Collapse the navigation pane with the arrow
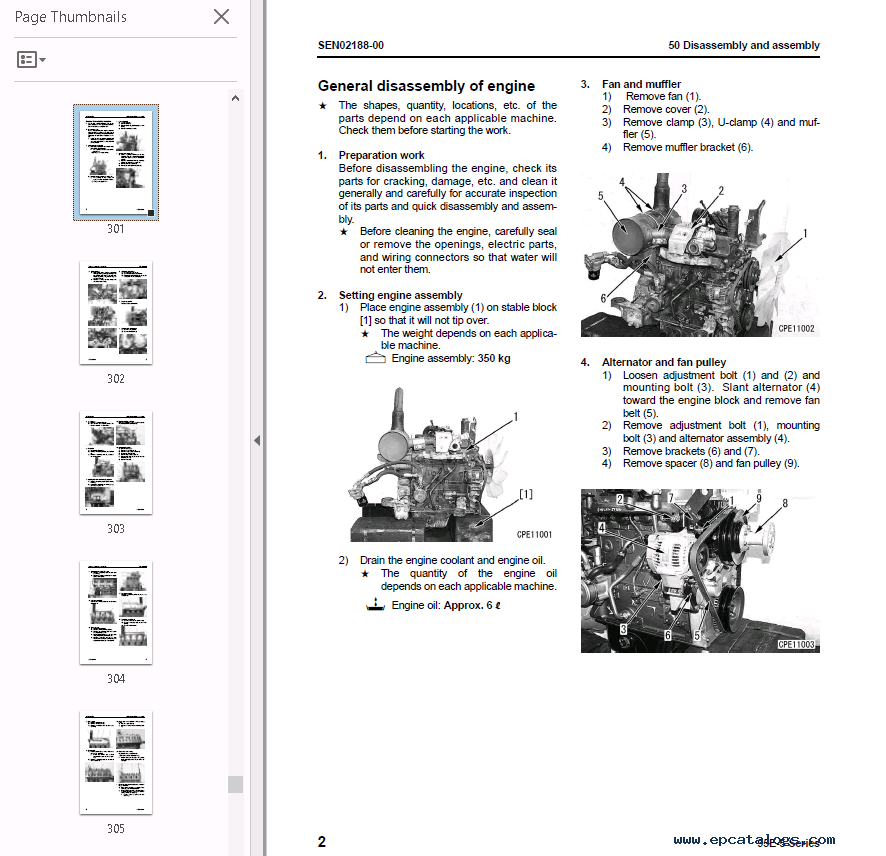 click(x=257, y=440)
